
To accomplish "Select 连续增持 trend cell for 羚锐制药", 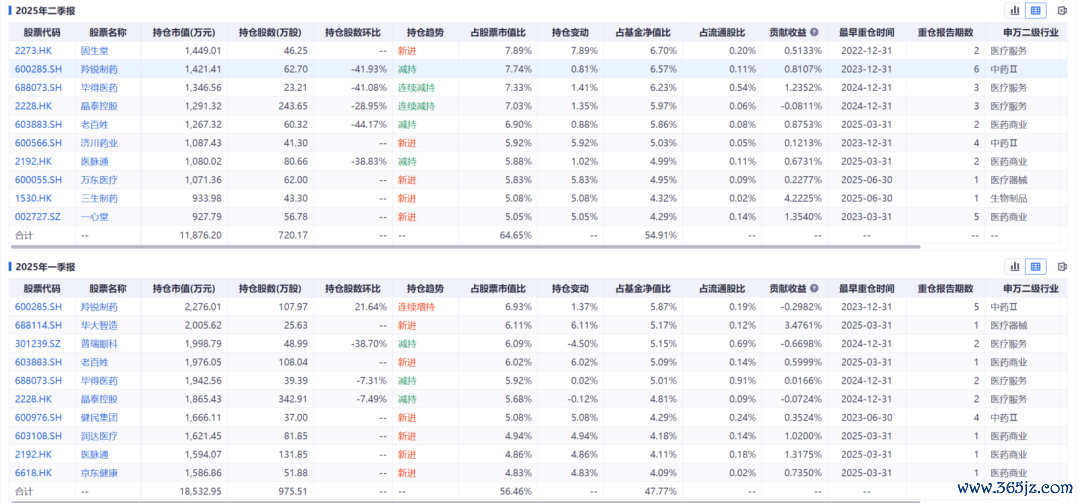I will pyautogui.click(x=416, y=307).
